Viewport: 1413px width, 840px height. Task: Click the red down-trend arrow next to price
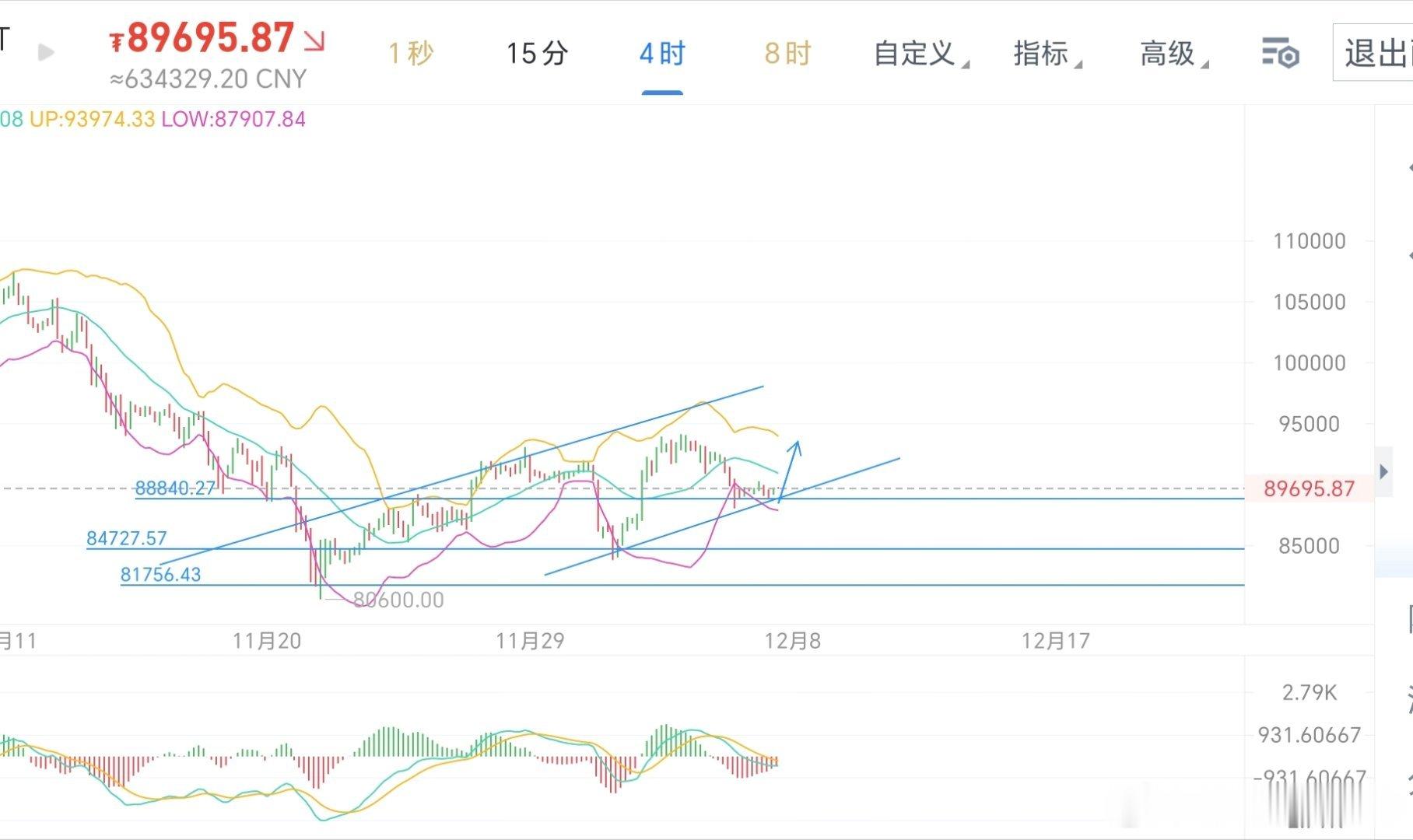tap(314, 40)
